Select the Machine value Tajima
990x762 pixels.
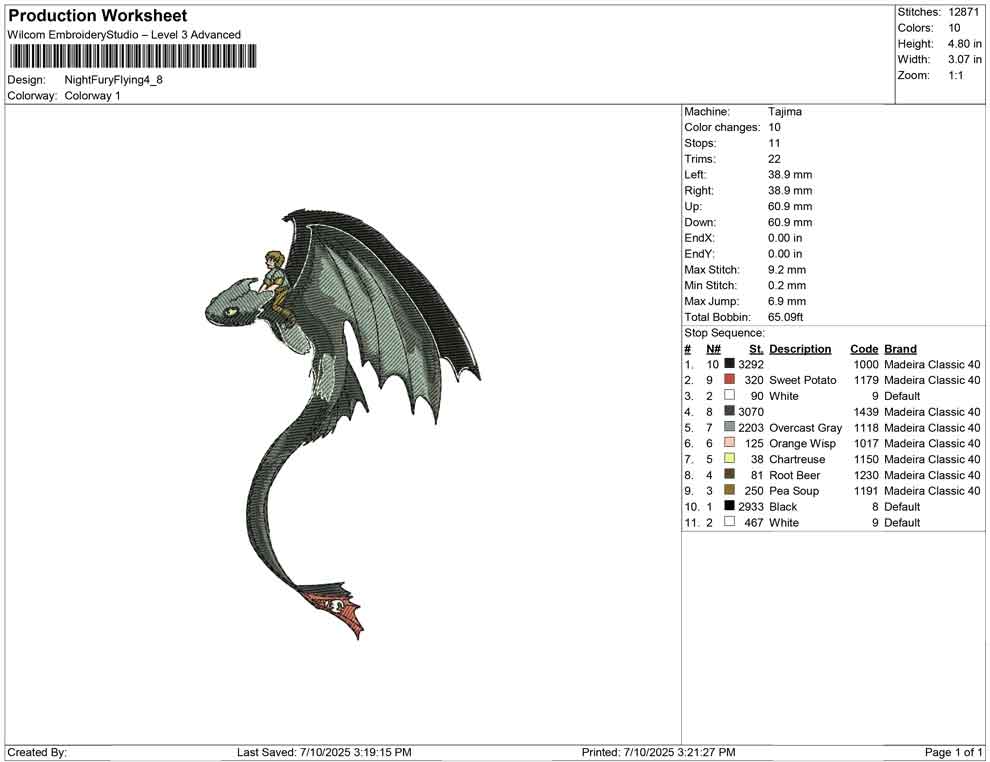point(785,112)
